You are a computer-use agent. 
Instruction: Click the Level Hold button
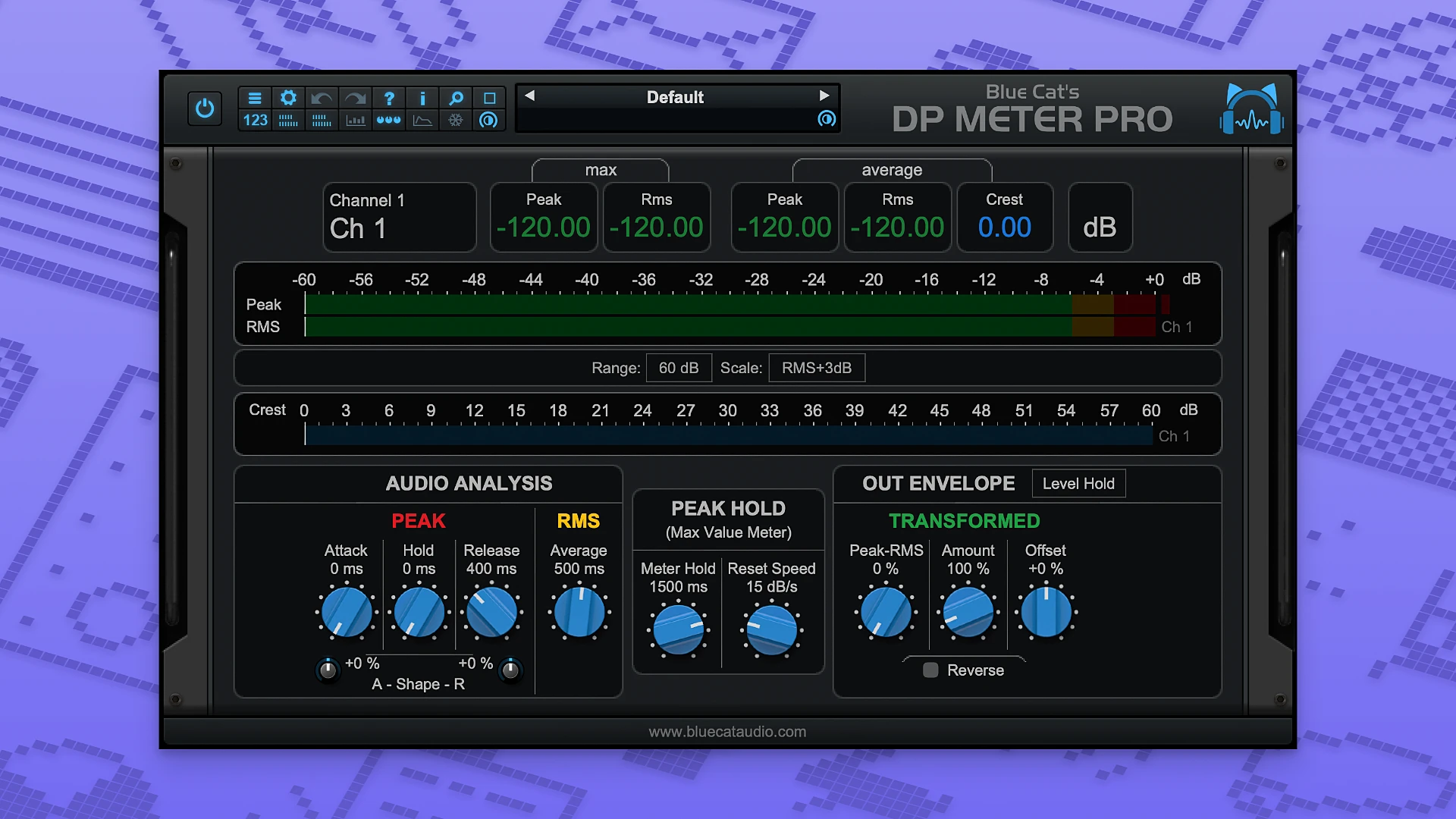pyautogui.click(x=1078, y=483)
